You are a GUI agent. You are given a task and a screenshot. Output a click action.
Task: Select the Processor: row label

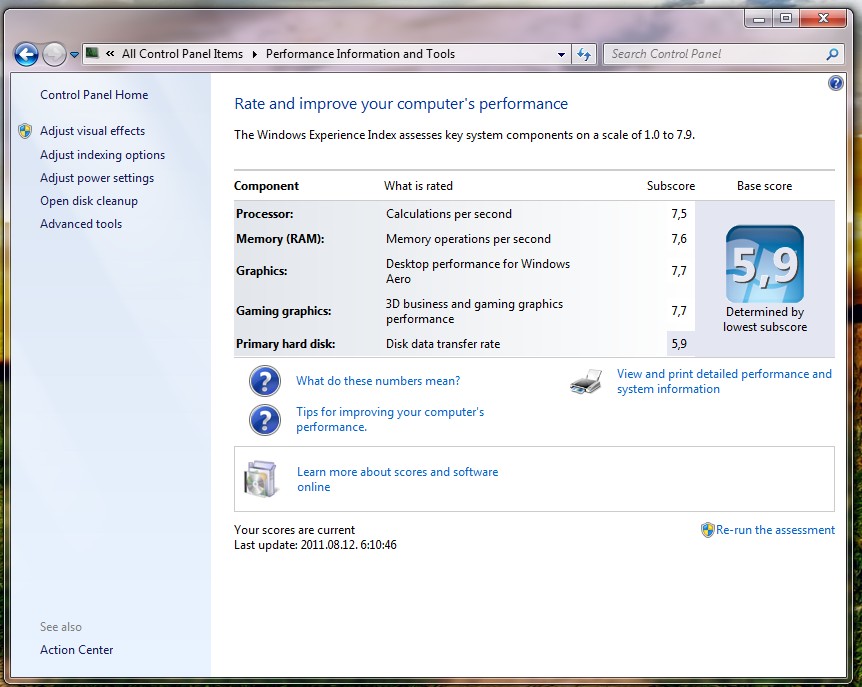[264, 214]
